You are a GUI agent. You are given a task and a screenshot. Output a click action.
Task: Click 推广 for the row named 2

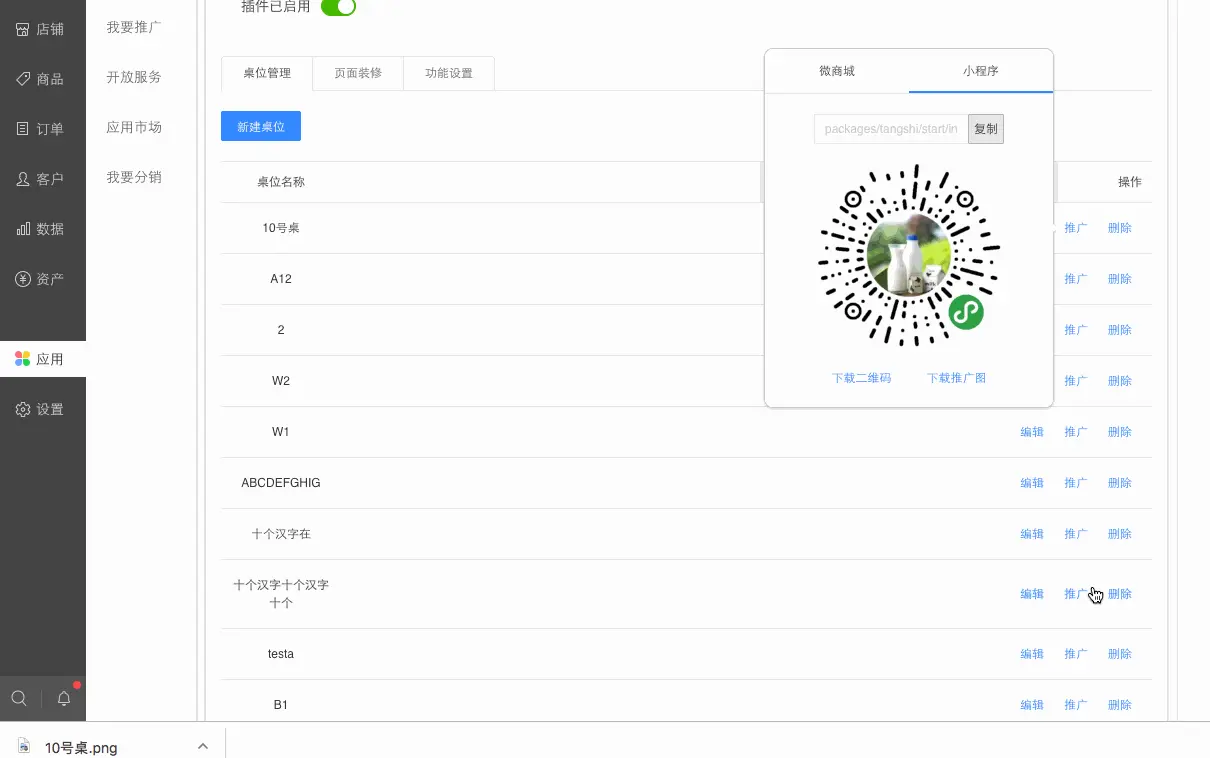tap(1076, 330)
